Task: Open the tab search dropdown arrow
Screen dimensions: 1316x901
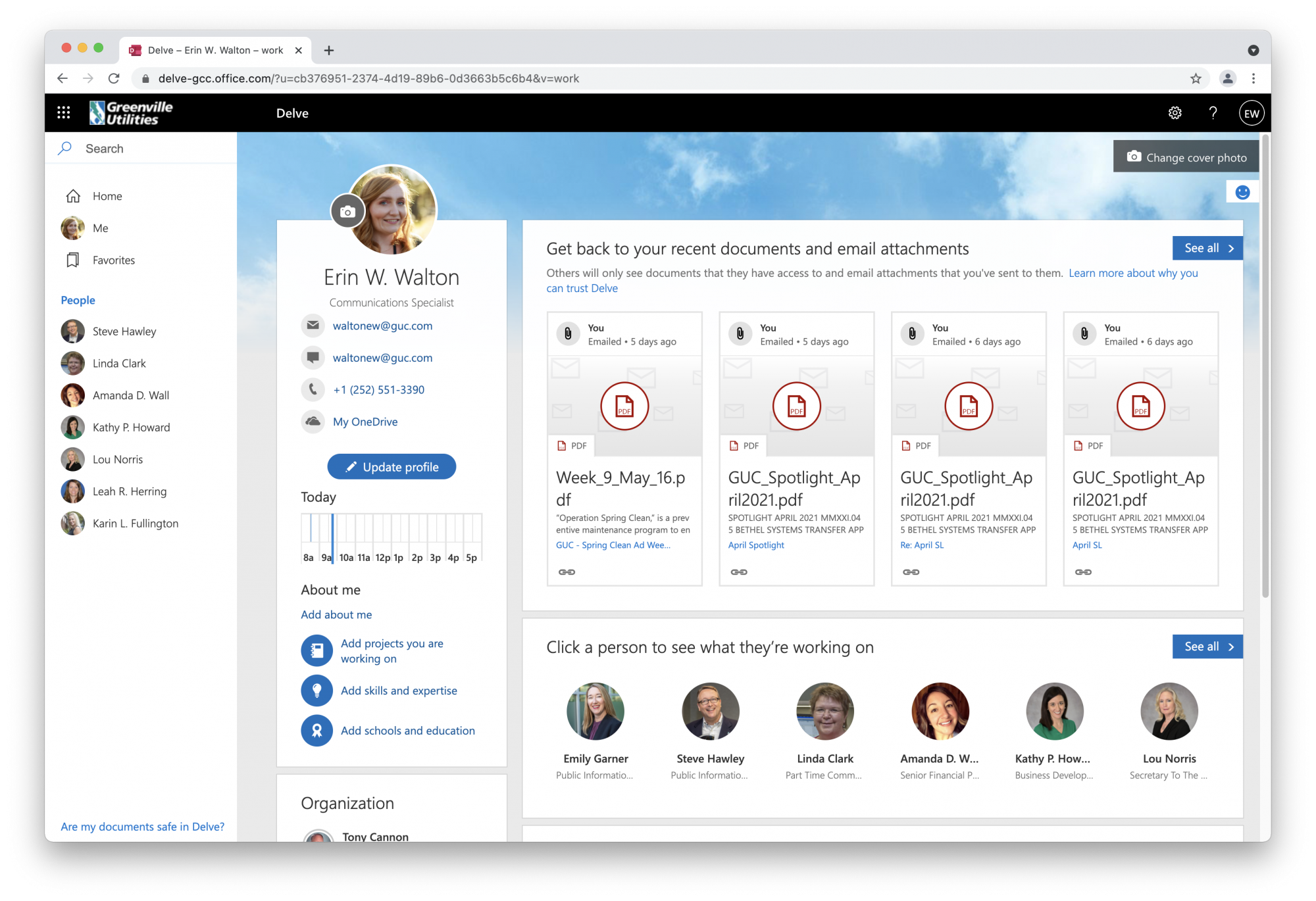Action: click(x=1253, y=51)
